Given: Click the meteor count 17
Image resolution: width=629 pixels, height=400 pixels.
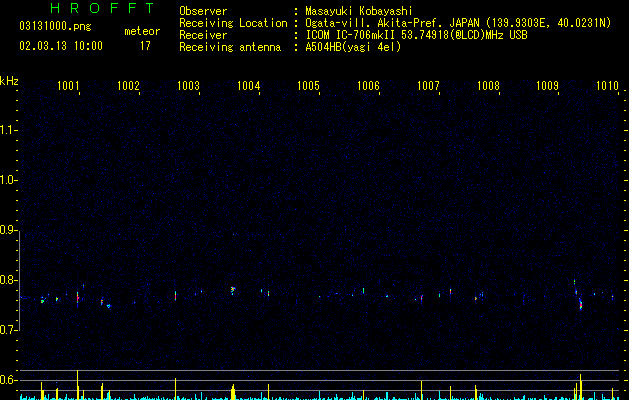Looking at the screenshot, I should (145, 46).
